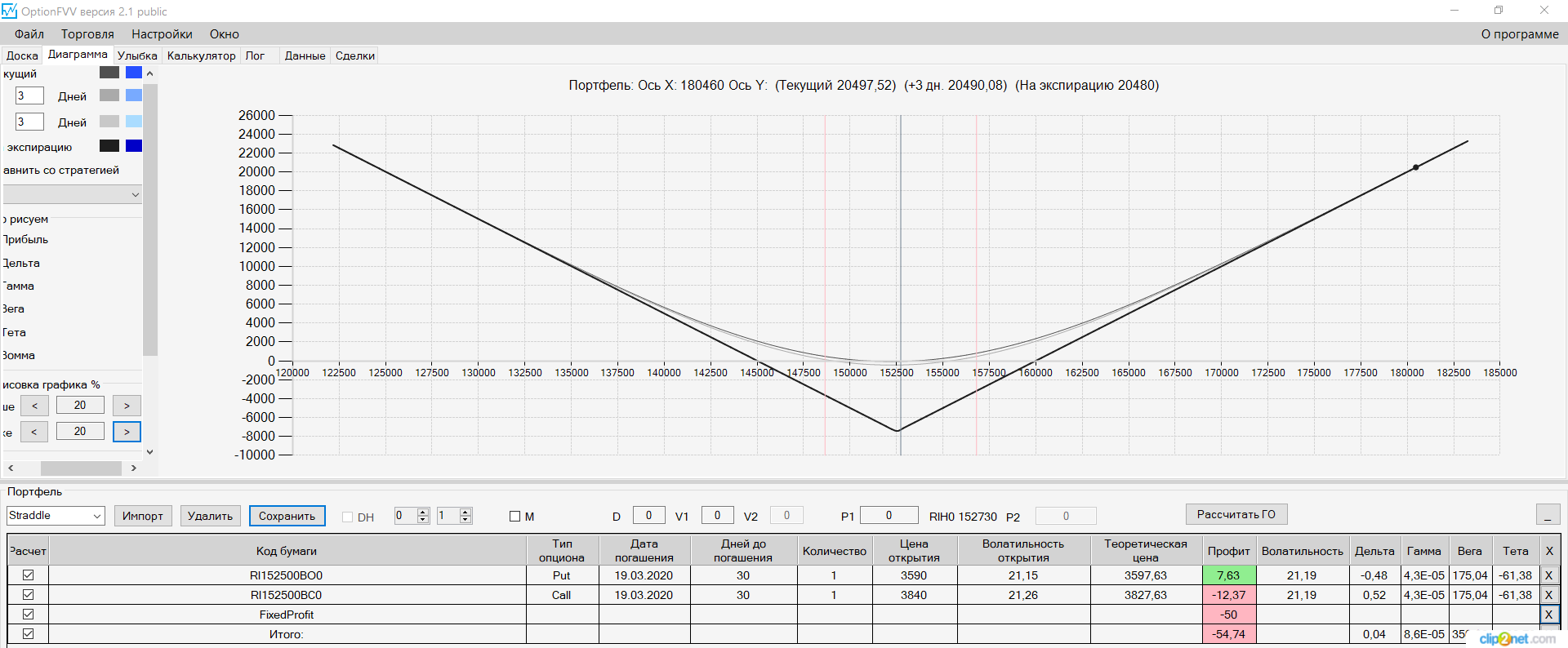Enable the M checkbox
The width and height of the screenshot is (1568, 648).
pyautogui.click(x=514, y=517)
